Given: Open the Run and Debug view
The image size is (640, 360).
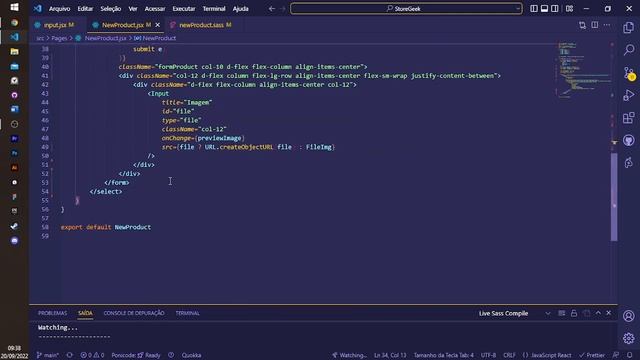Looking at the screenshot, I should tap(629, 96).
